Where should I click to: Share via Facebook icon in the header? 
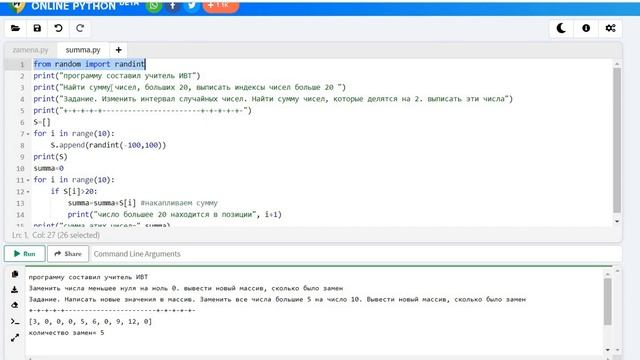click(173, 6)
